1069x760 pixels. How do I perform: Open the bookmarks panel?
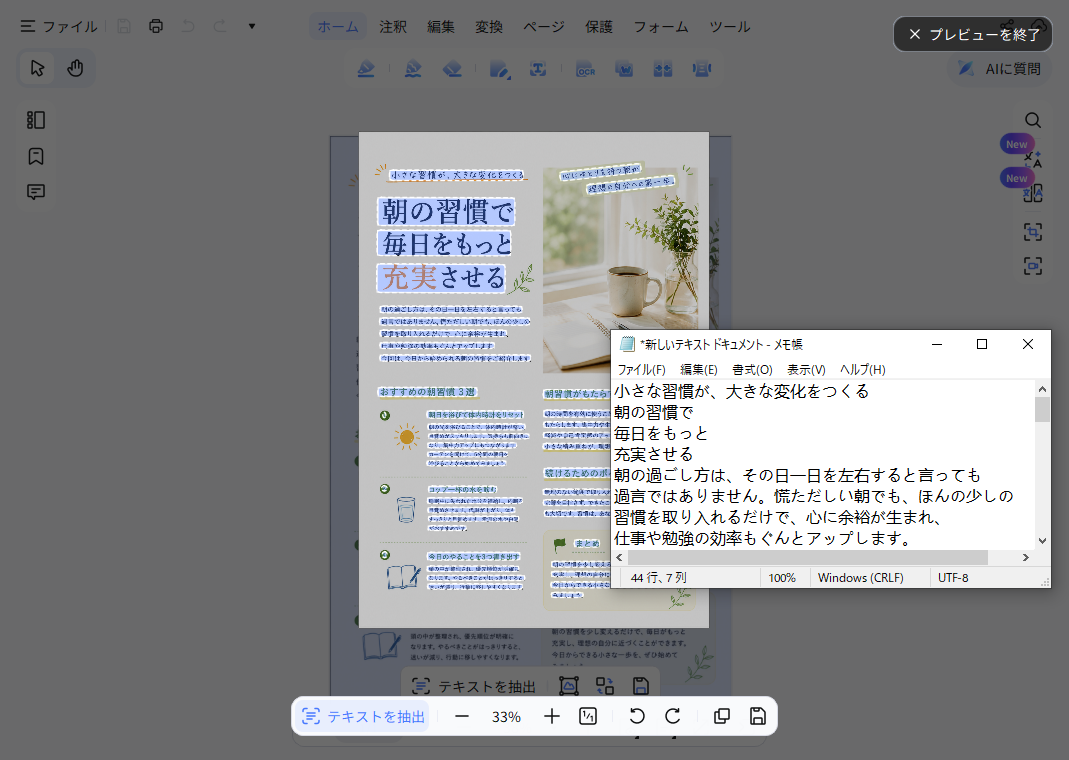point(35,156)
